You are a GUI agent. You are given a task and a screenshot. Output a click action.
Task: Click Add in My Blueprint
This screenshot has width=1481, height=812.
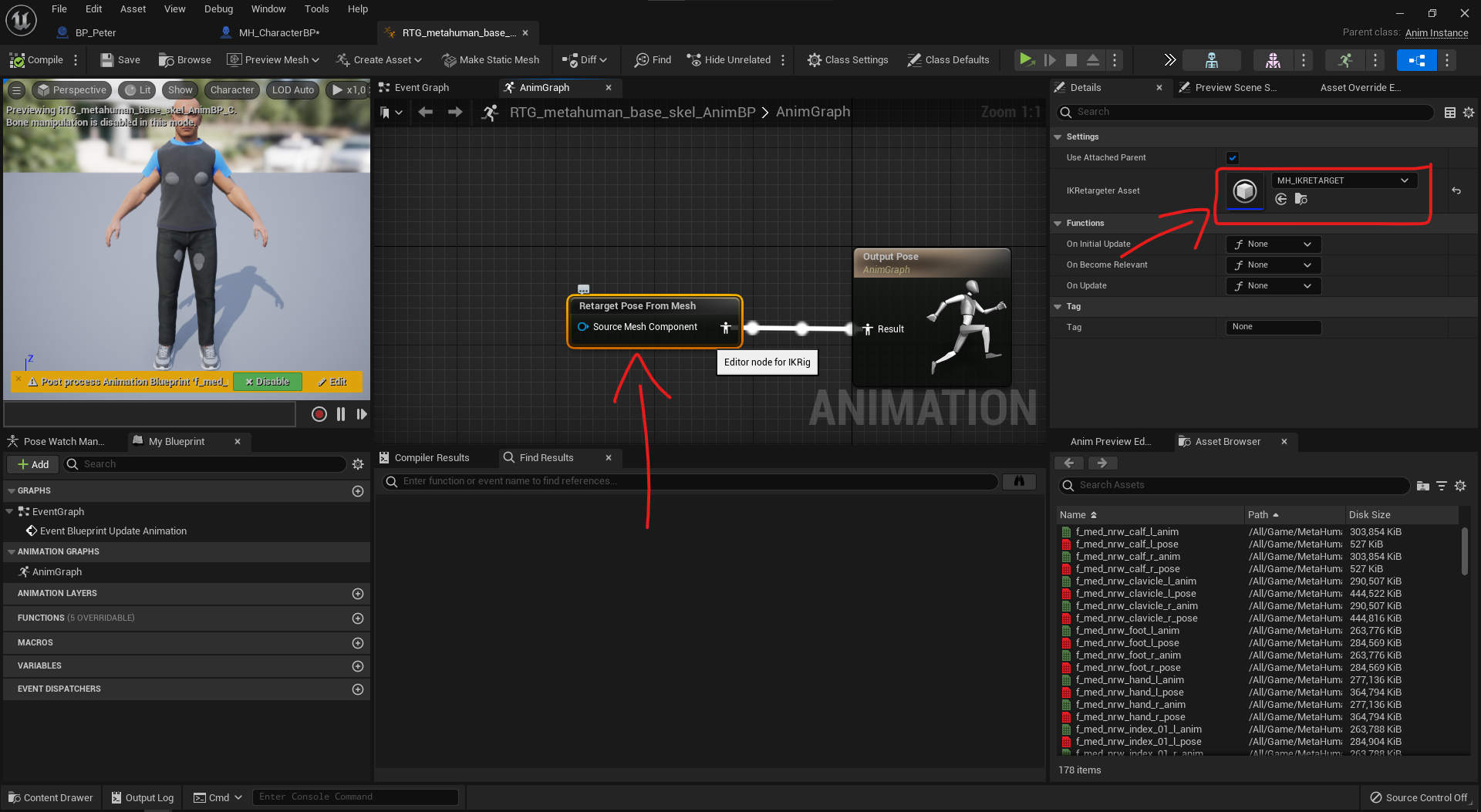click(33, 464)
